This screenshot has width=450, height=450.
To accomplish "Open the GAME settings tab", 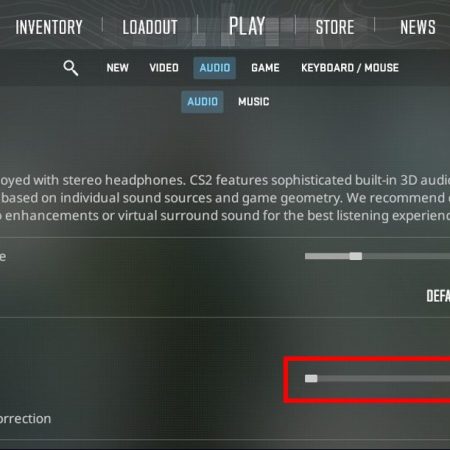I will click(265, 68).
